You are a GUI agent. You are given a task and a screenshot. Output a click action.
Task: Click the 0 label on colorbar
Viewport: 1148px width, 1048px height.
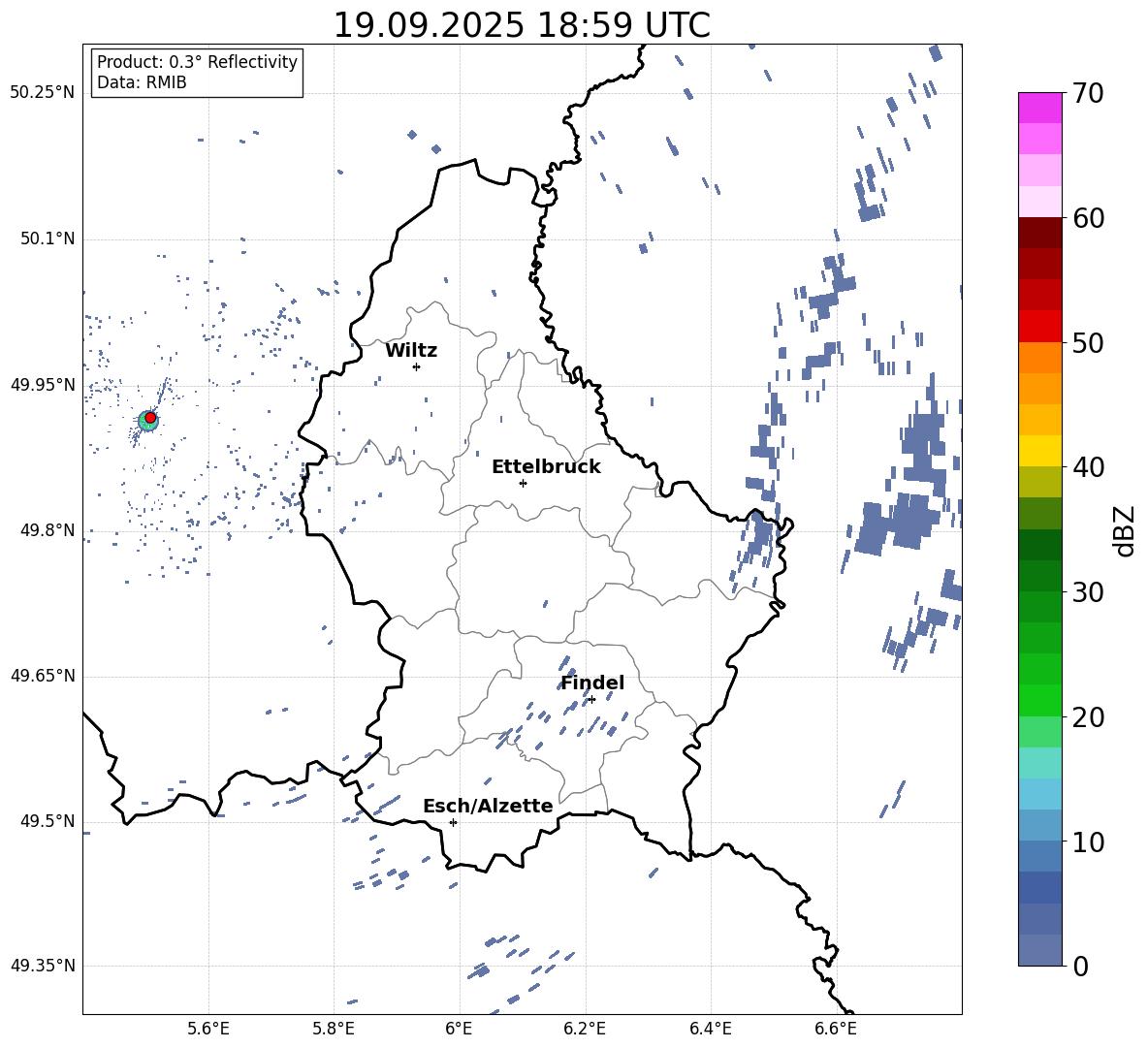coord(1080,966)
